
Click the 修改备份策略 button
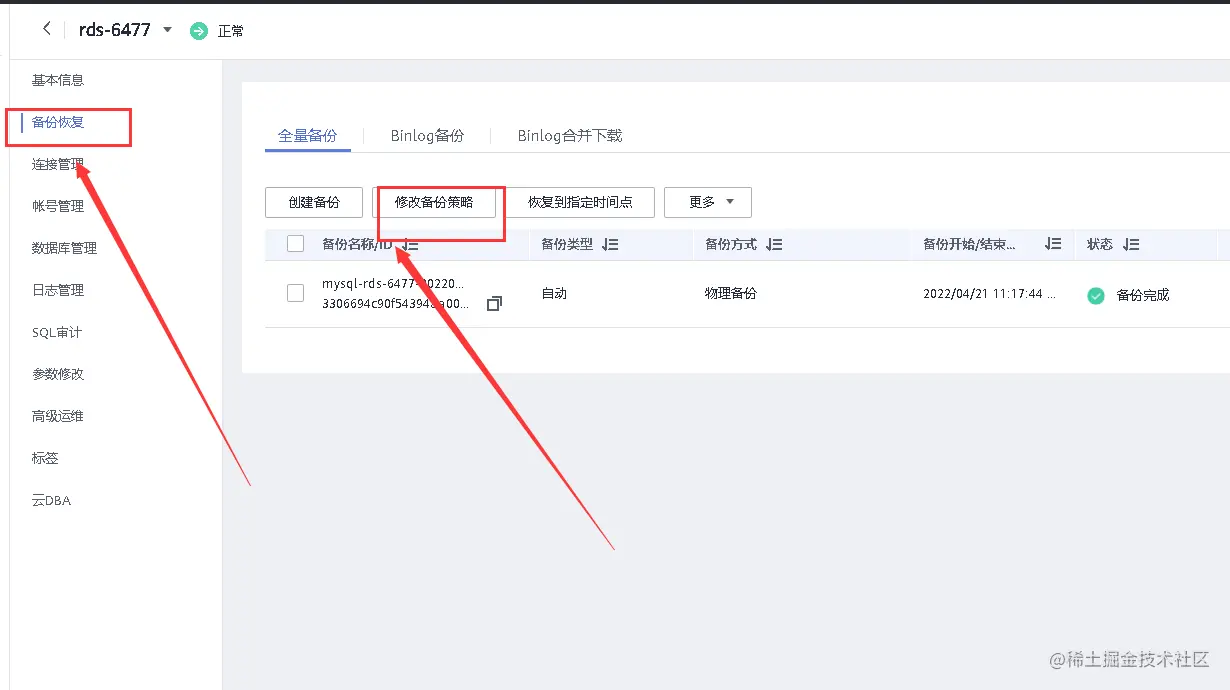pos(434,202)
